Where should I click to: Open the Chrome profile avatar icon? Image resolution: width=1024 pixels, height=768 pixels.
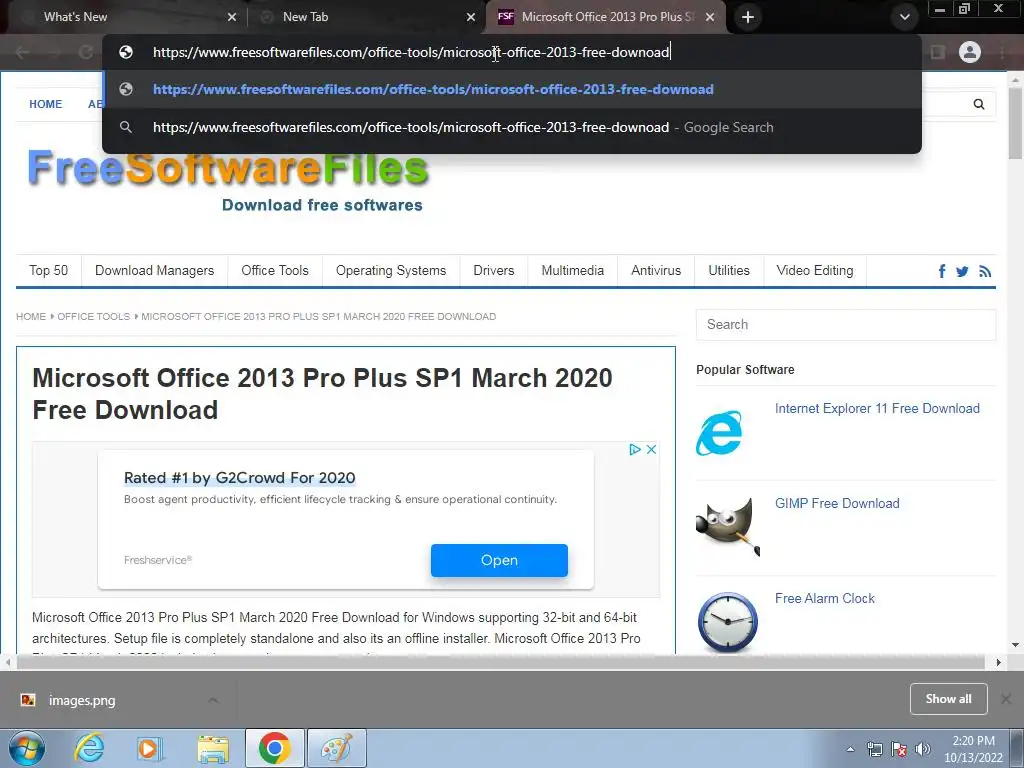[x=970, y=52]
